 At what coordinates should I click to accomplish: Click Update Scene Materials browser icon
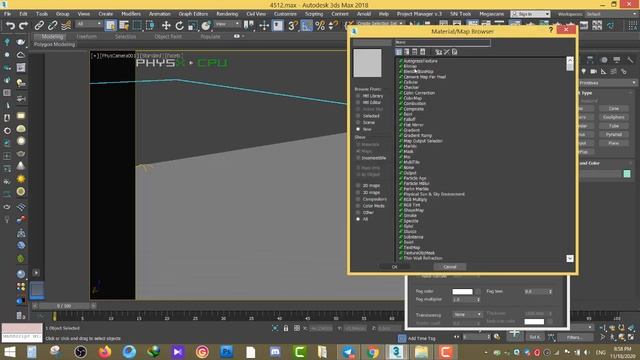[x=438, y=52]
